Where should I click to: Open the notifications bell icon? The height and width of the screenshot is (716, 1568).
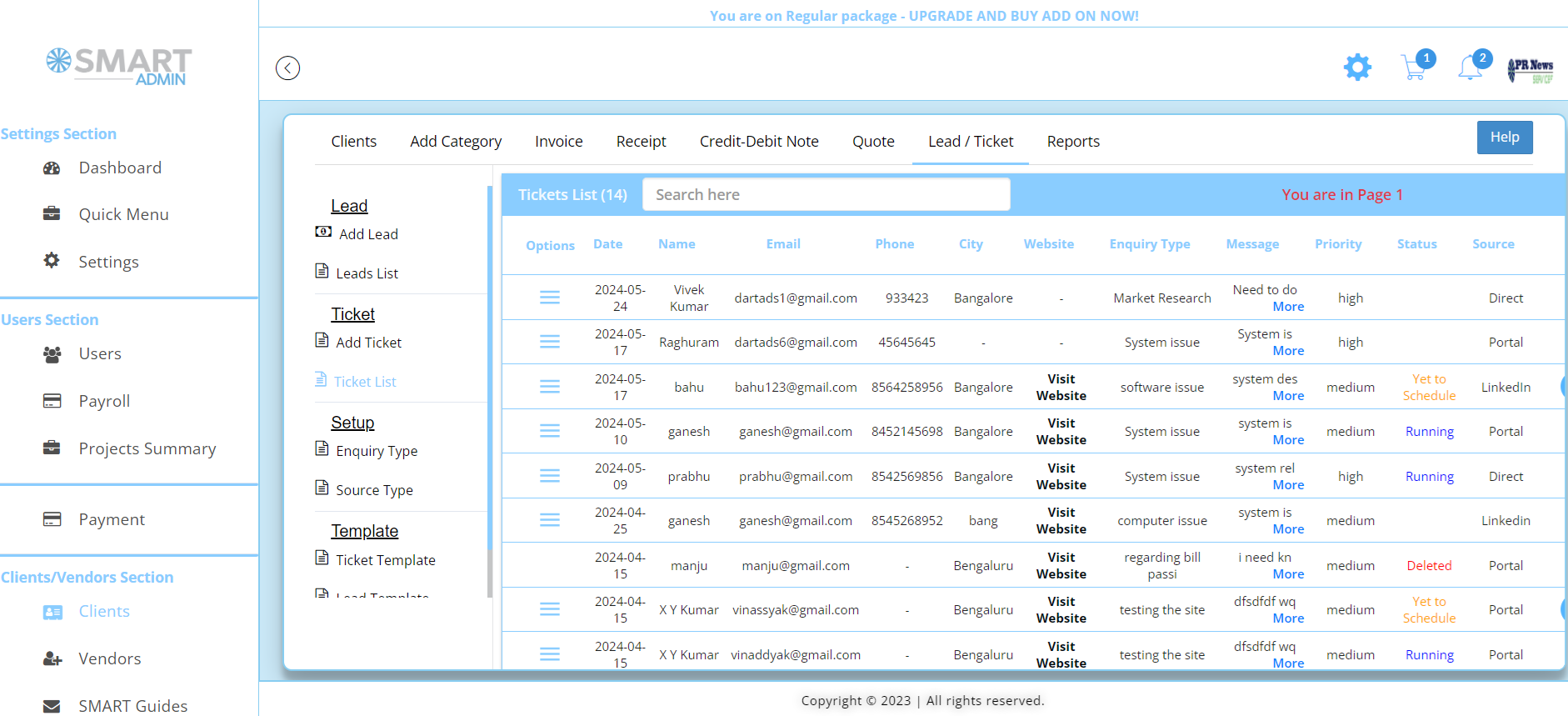click(1471, 68)
